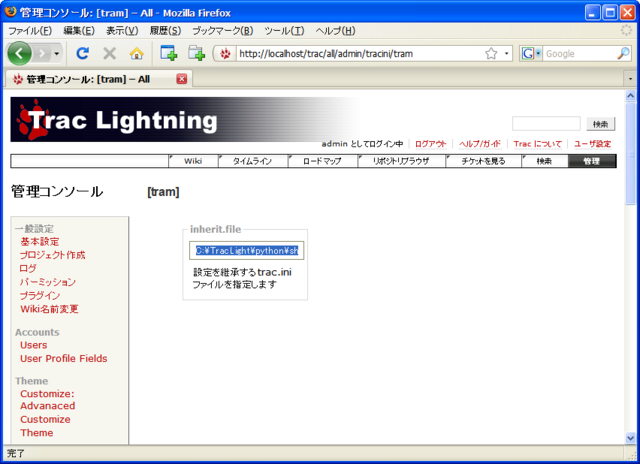Open the Trac について link

click(x=538, y=144)
